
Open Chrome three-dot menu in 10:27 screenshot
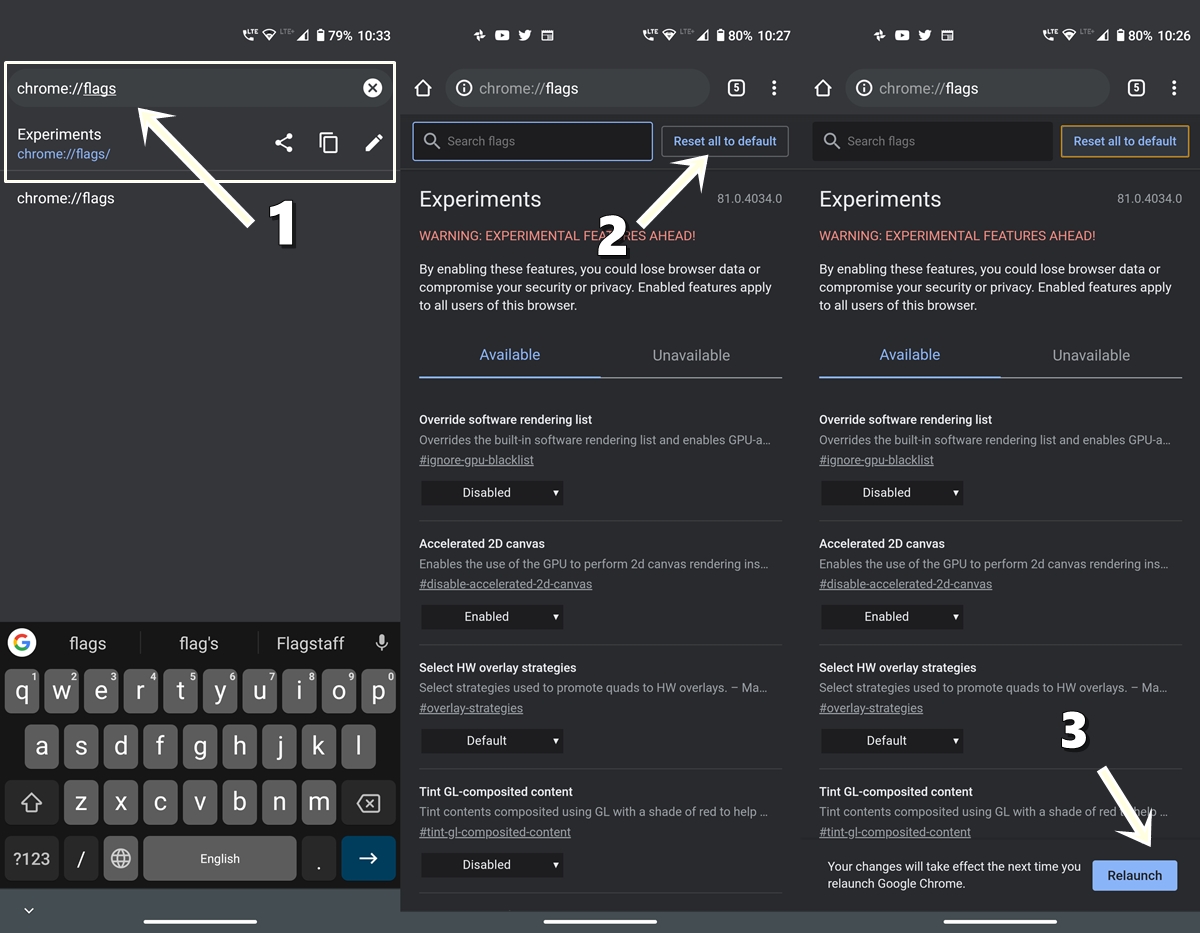[x=774, y=88]
